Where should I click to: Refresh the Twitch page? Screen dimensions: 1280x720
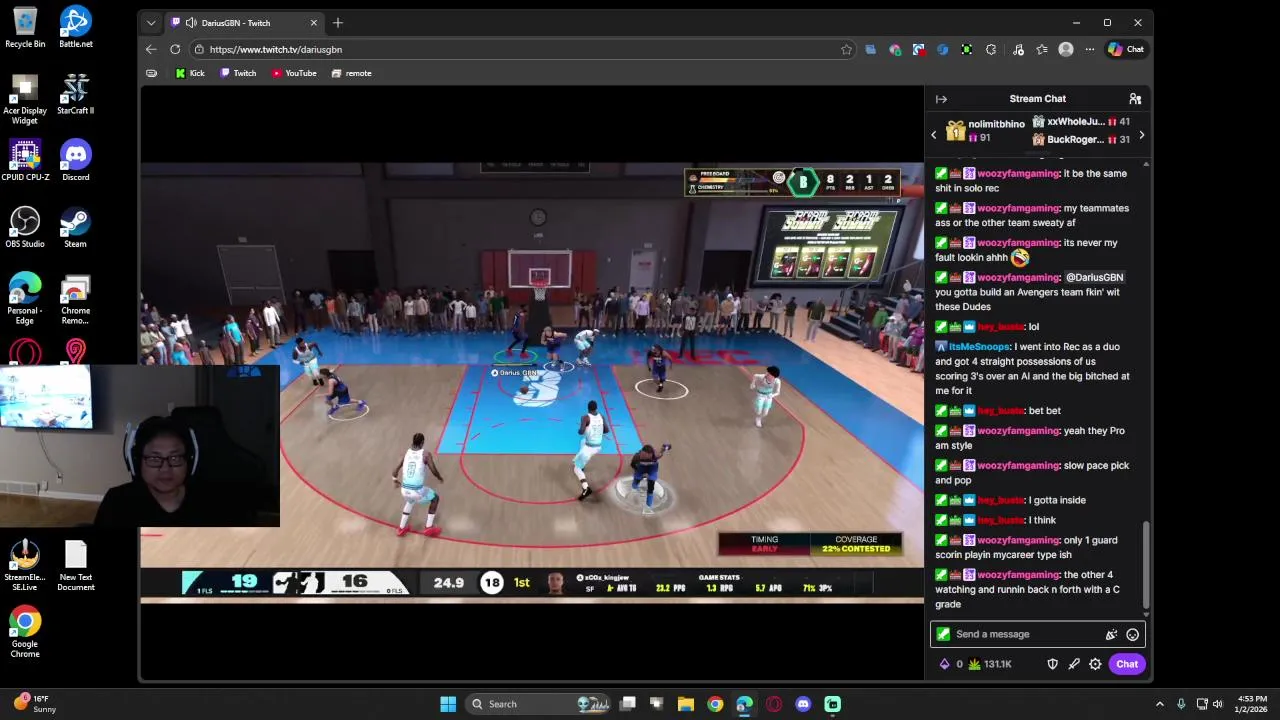pyautogui.click(x=175, y=49)
